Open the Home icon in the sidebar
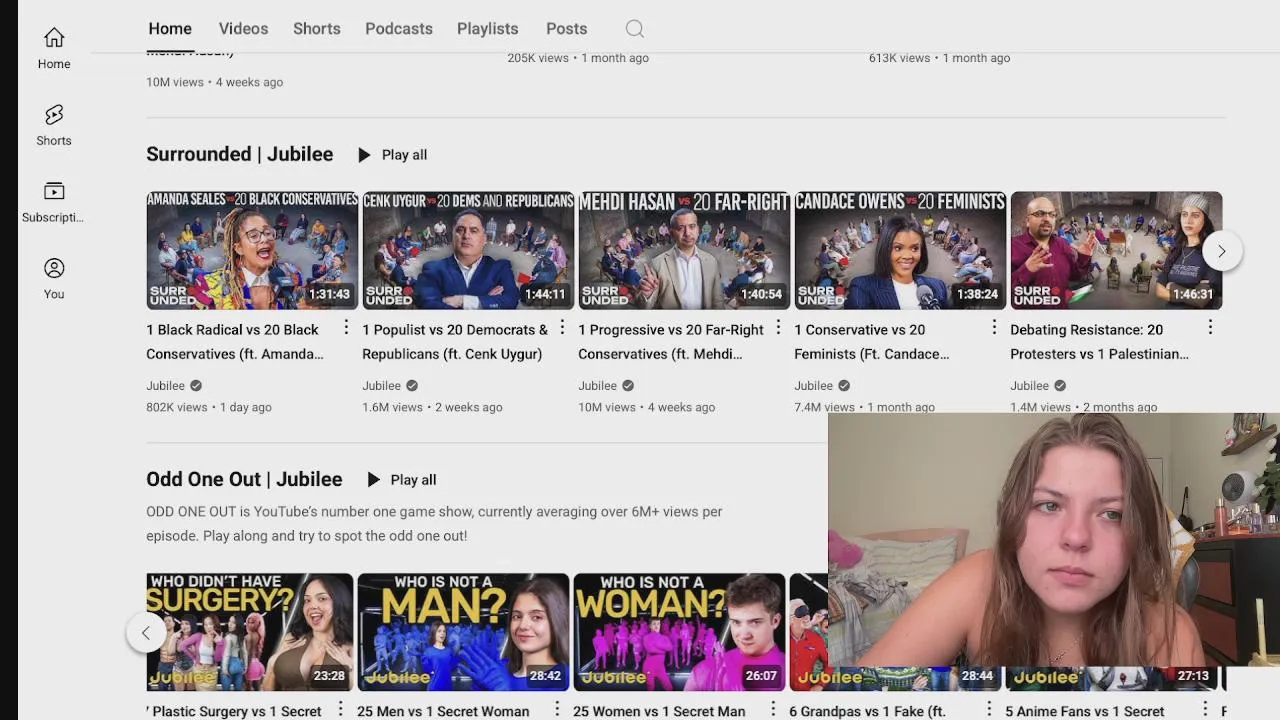Screen dimensions: 1280x720 coord(54,38)
